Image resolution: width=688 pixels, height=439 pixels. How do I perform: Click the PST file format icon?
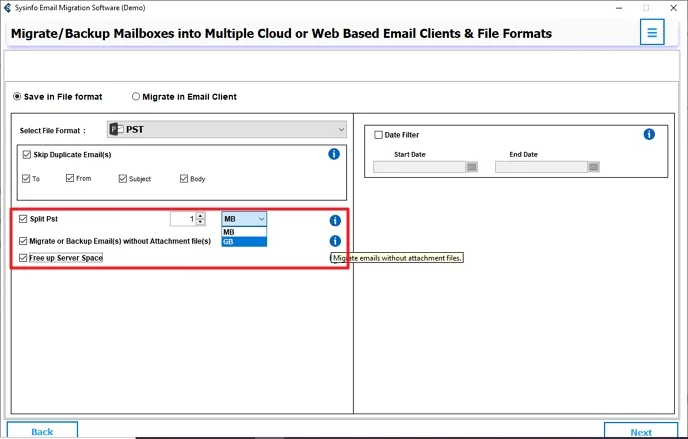tap(115, 130)
